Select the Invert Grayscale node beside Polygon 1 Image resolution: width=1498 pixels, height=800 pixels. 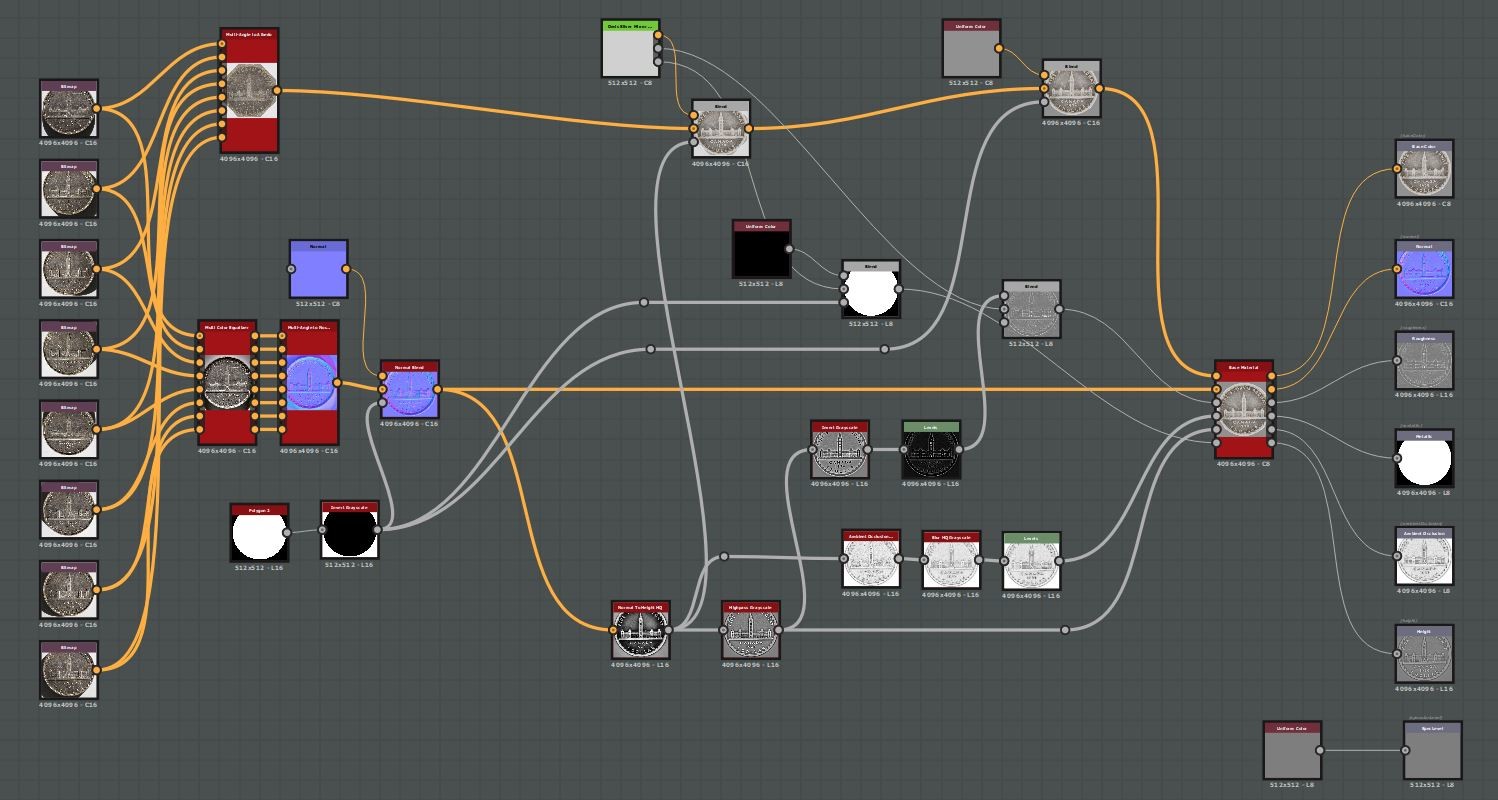pos(348,532)
